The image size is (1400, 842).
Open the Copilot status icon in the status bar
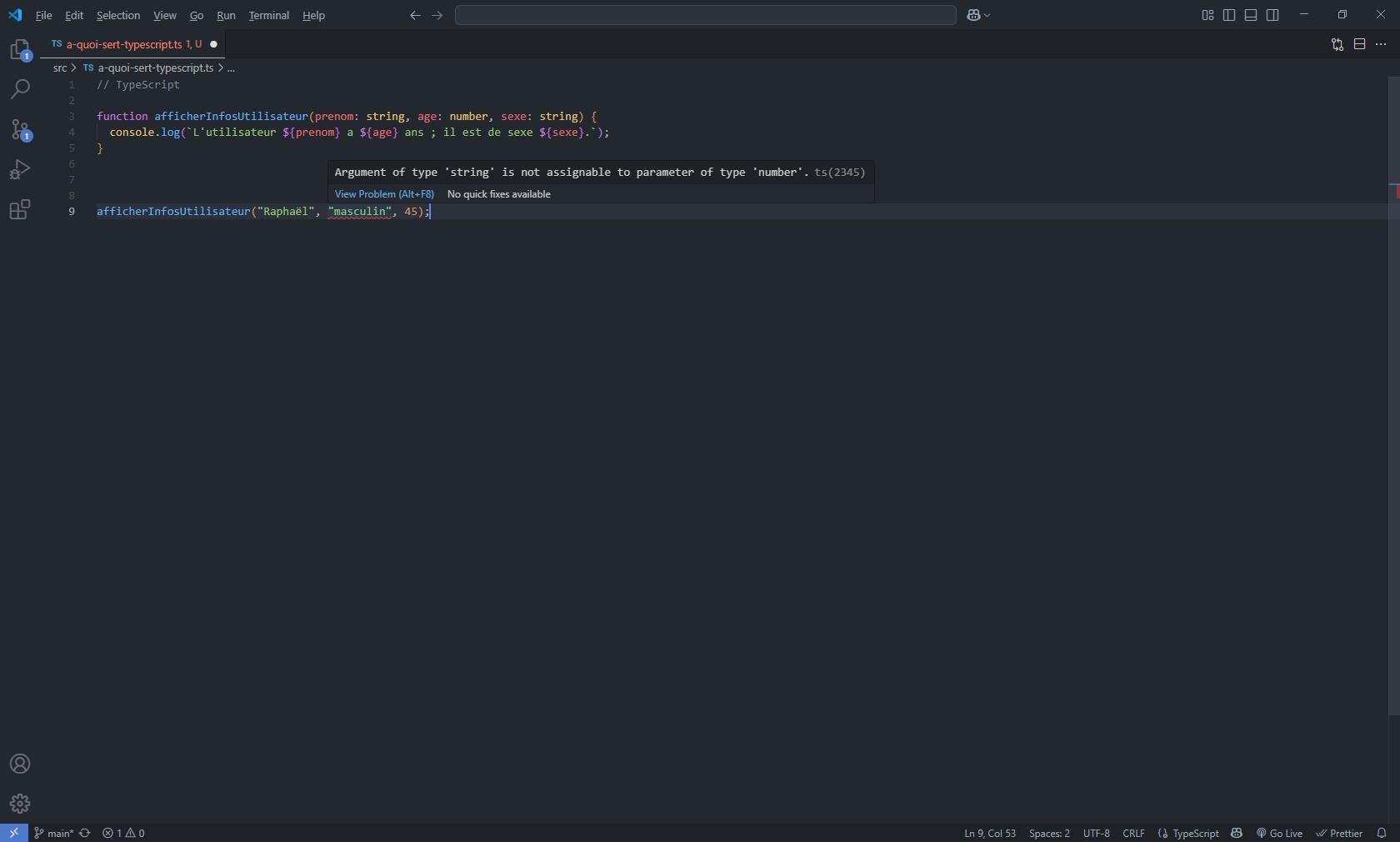coord(1237,833)
